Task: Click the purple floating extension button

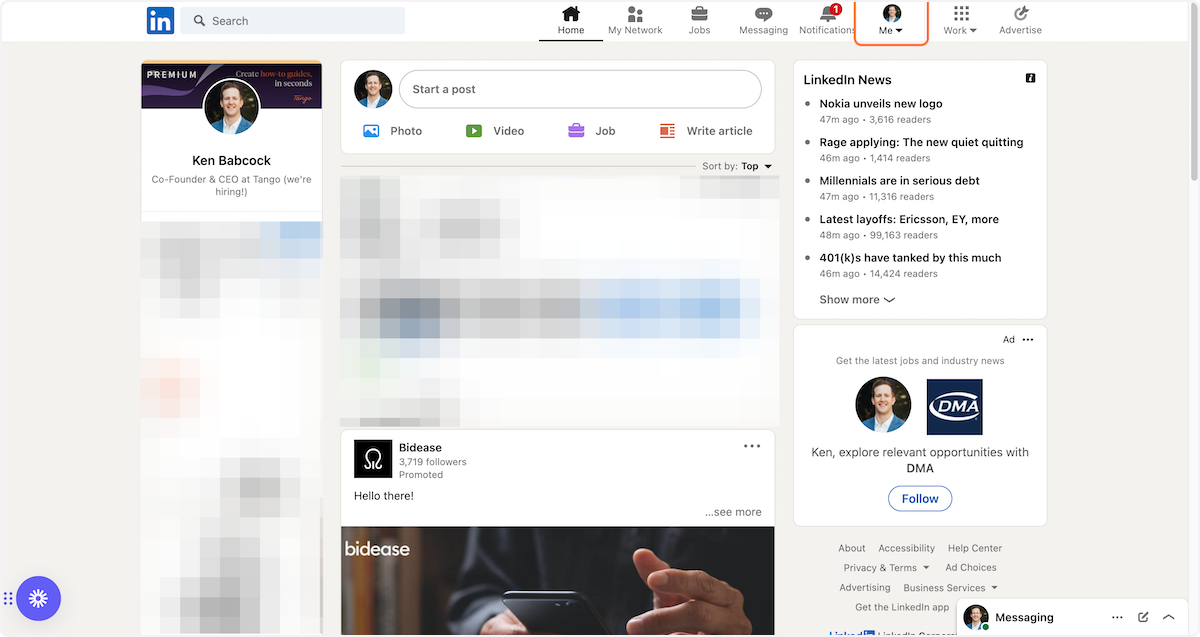Action: (x=38, y=599)
